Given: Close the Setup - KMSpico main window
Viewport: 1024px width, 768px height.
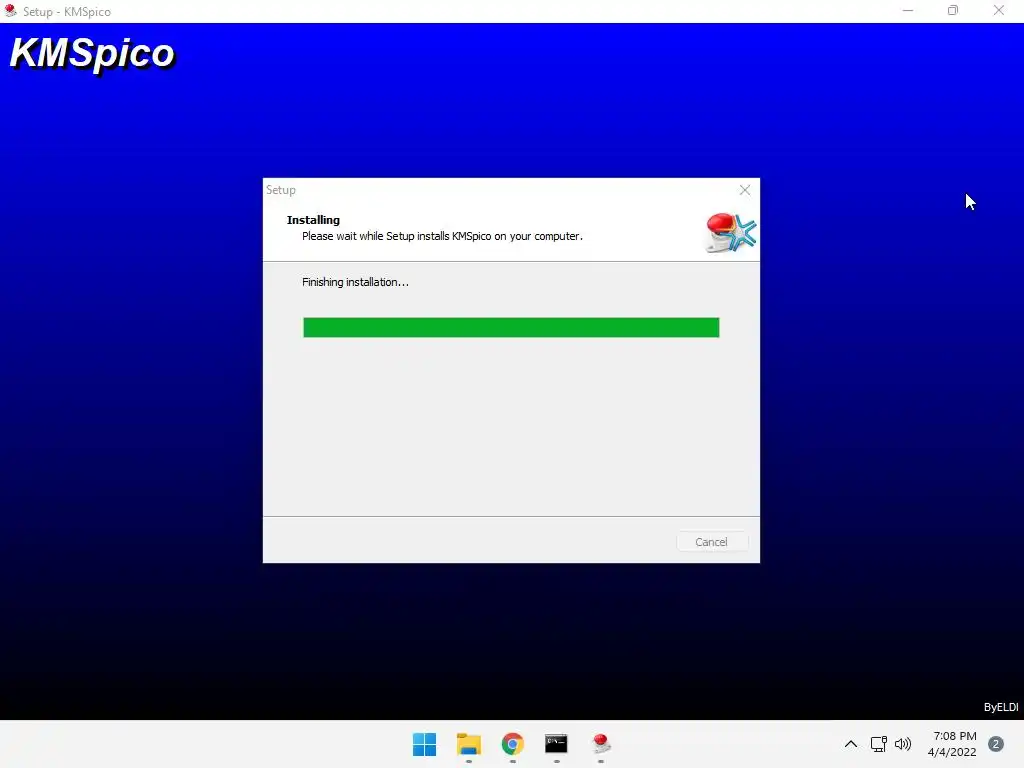Looking at the screenshot, I should [x=999, y=11].
